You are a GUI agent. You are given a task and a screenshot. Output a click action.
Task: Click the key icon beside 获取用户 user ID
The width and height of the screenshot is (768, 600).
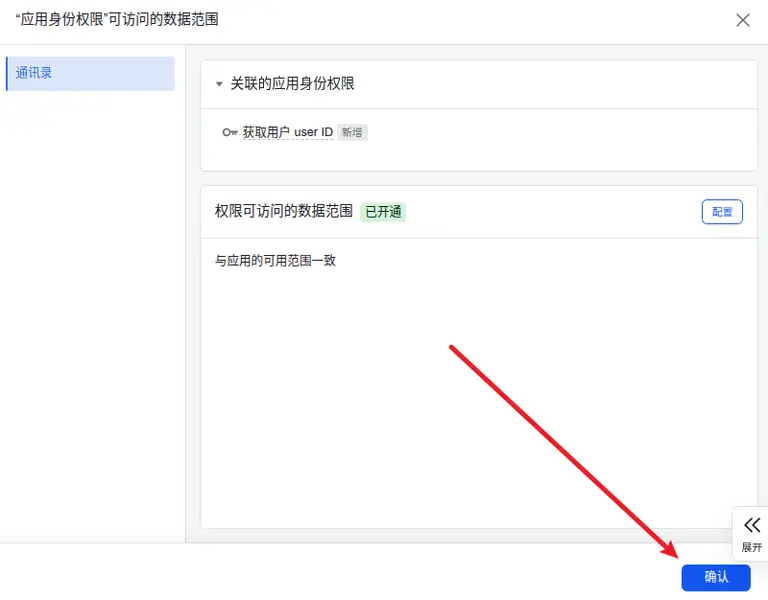230,132
